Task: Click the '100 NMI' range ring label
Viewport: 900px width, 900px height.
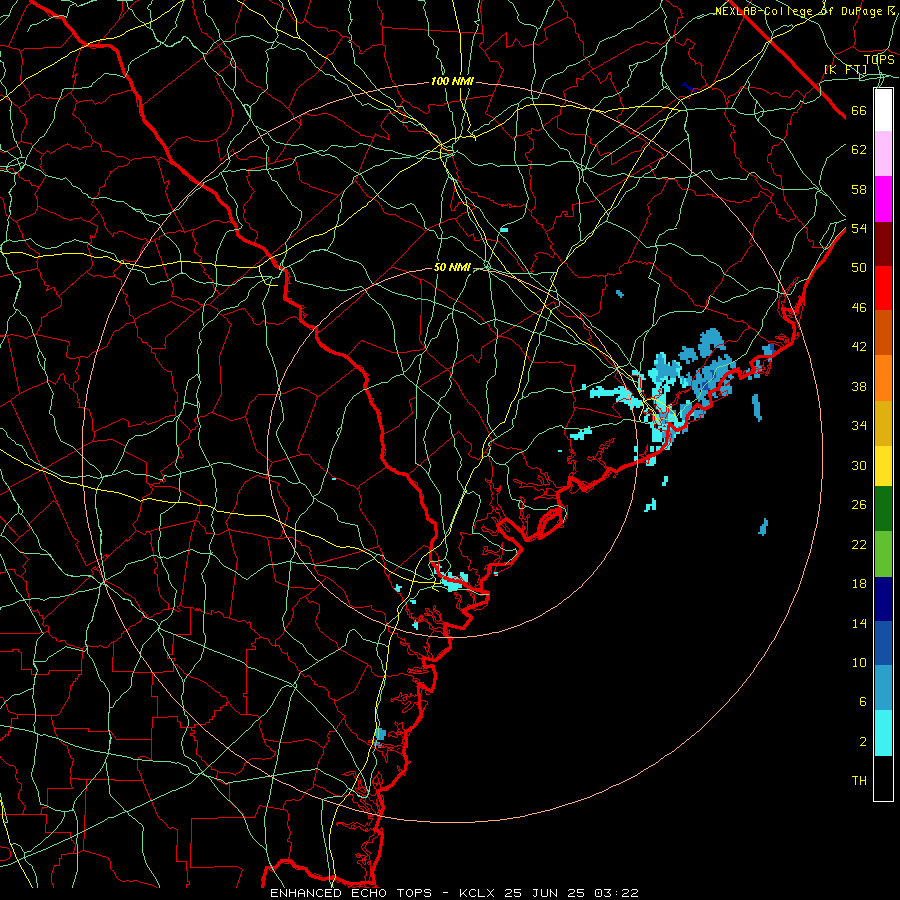Action: [452, 82]
